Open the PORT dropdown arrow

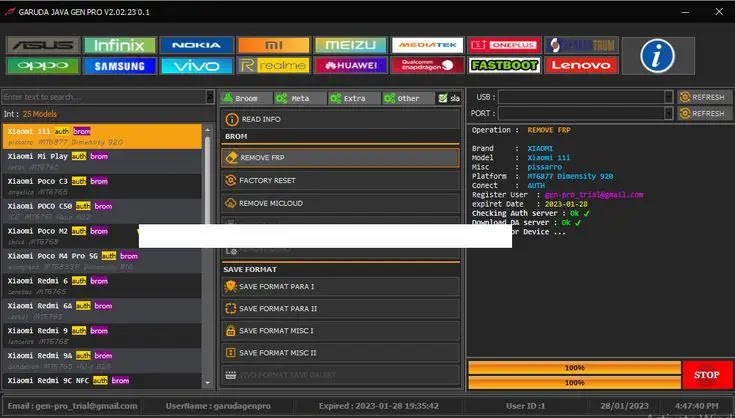pos(669,113)
